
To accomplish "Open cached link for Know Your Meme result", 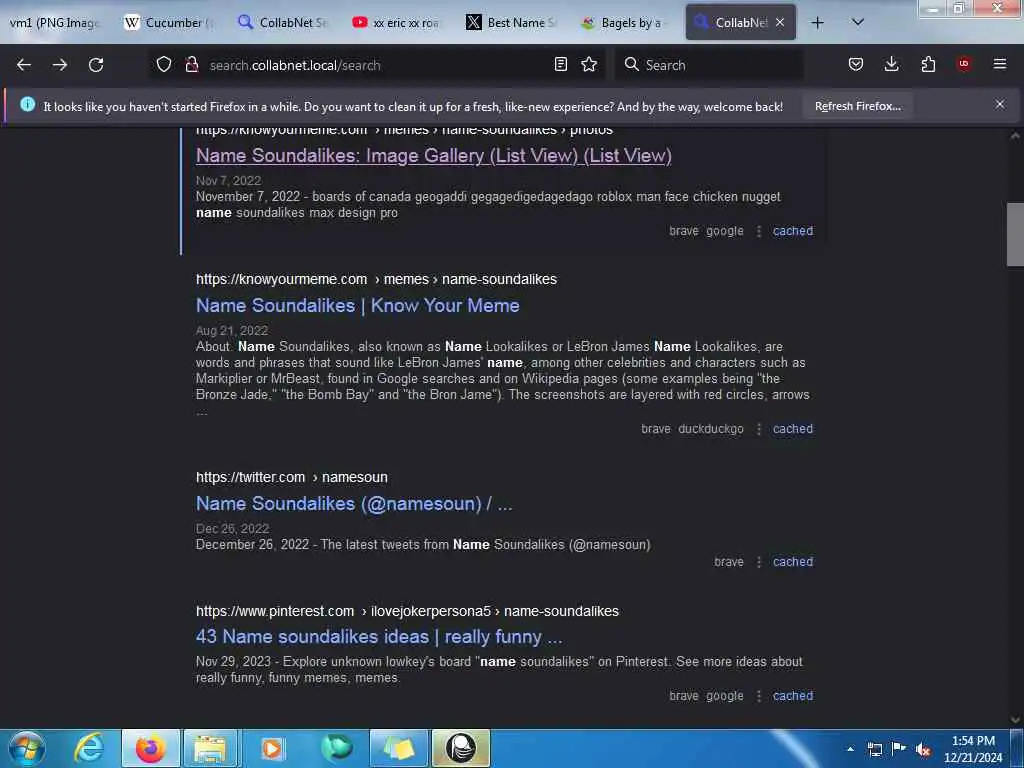I will point(793,428).
